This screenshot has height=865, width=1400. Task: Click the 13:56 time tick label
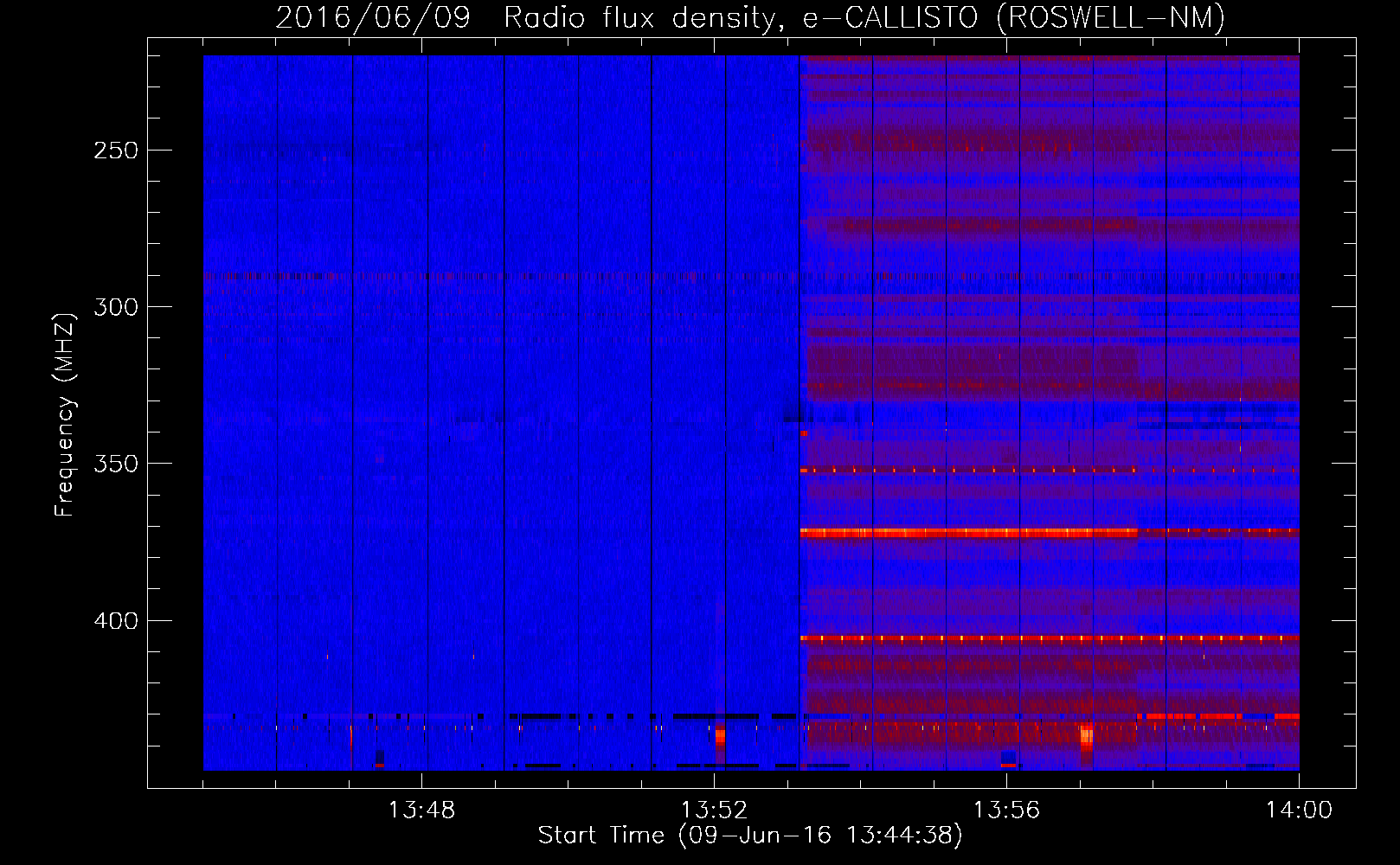pyautogui.click(x=1006, y=811)
